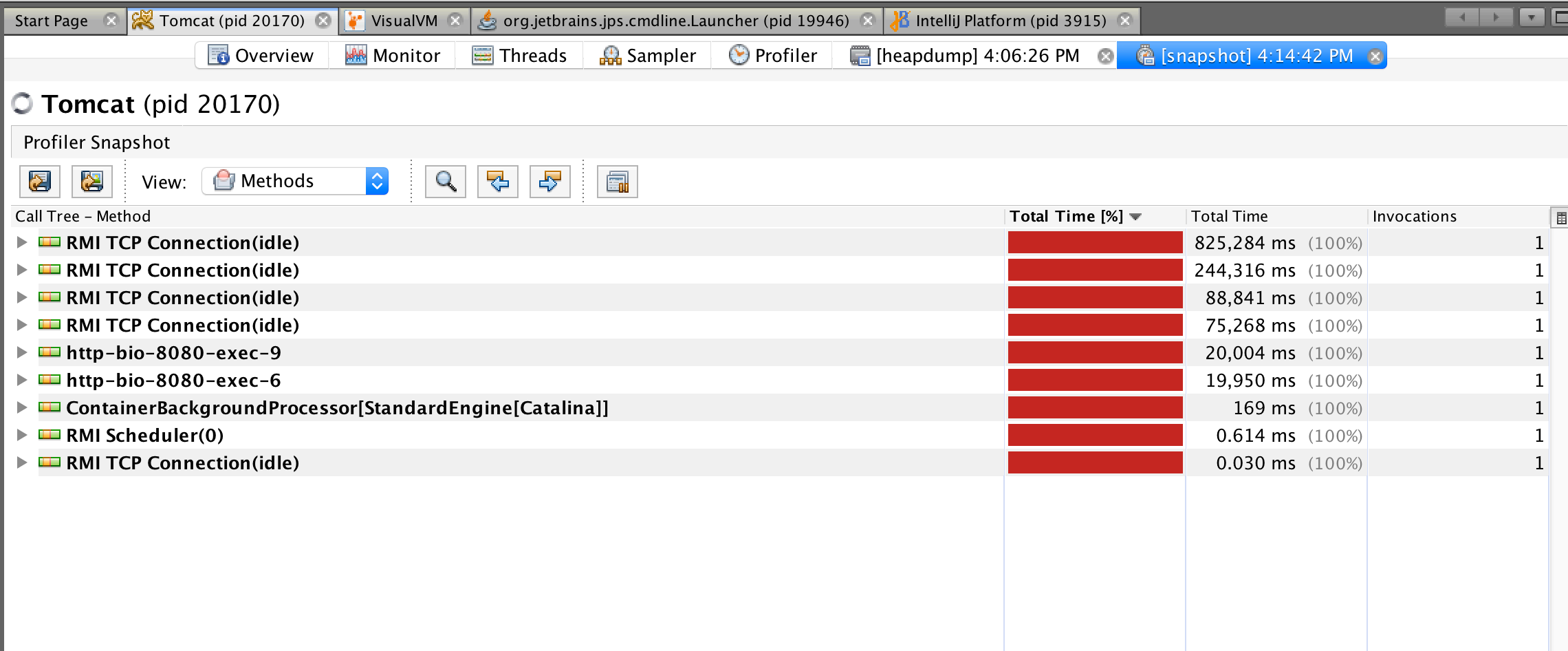Expand the 0.030 ms RMI TCP Connection row

point(22,462)
